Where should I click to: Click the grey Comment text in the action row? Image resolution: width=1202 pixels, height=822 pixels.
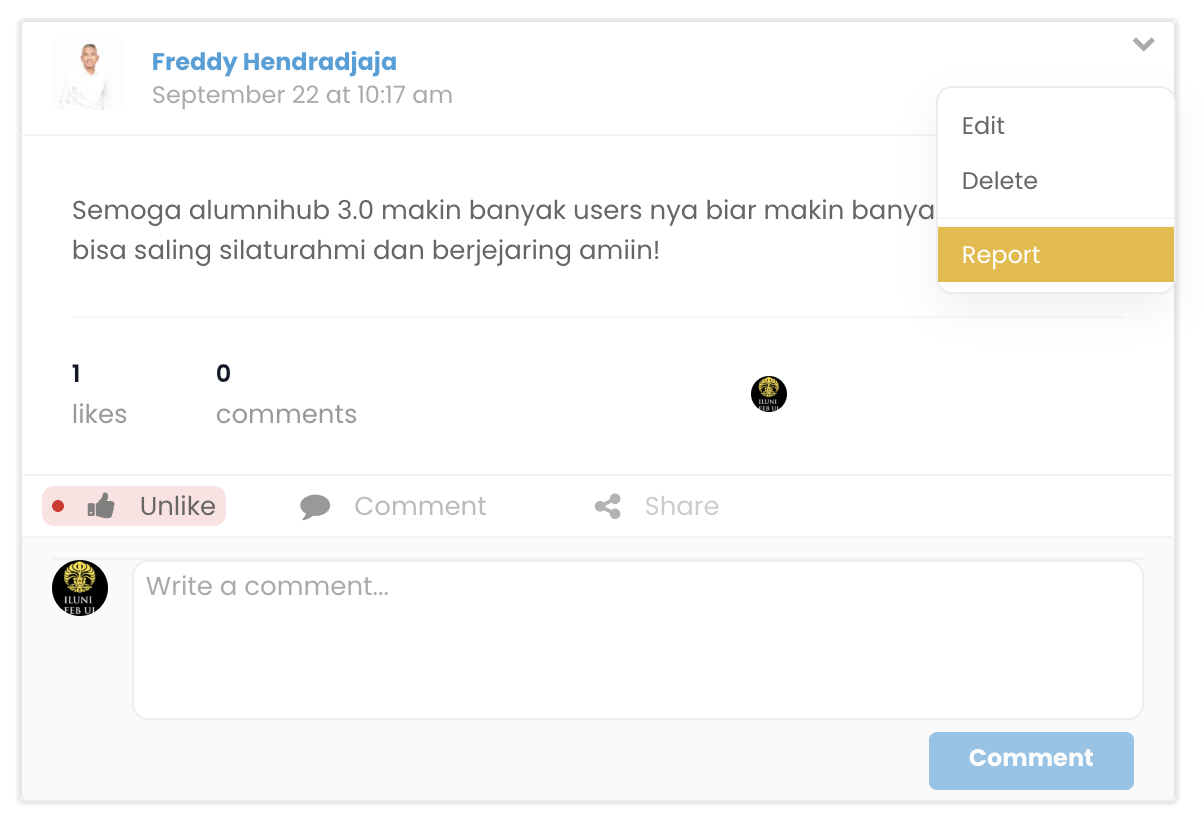pos(420,506)
